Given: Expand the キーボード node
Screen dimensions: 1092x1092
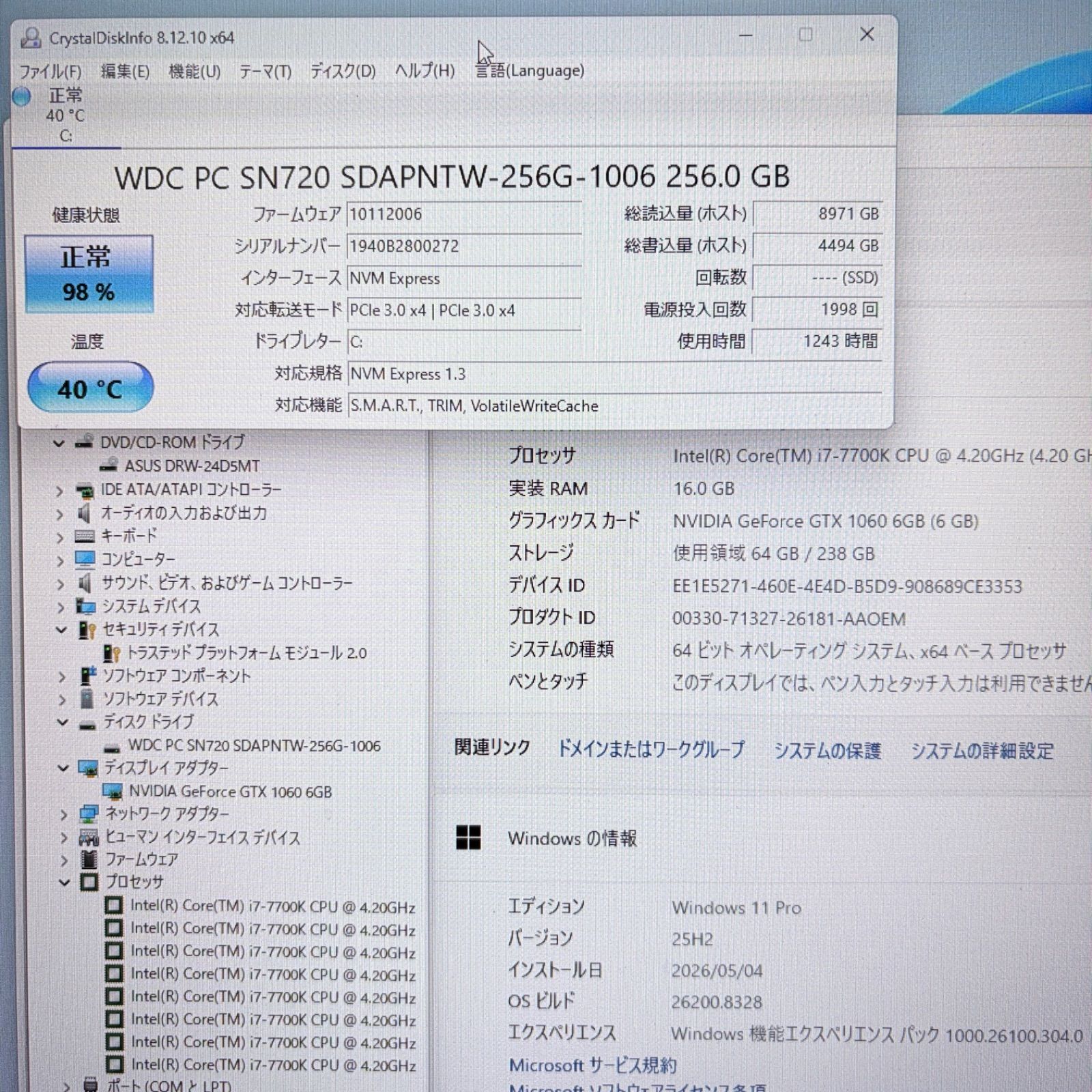Looking at the screenshot, I should point(60,538).
